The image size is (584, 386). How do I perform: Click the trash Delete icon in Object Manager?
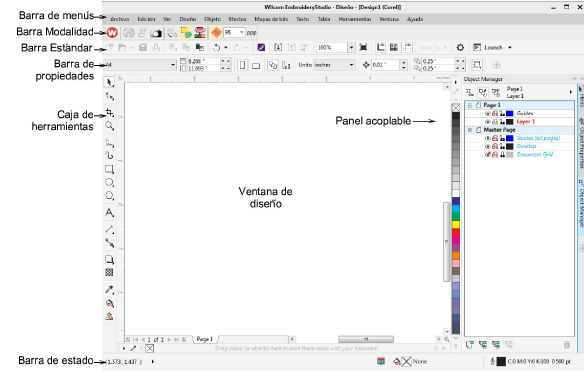(x=566, y=345)
